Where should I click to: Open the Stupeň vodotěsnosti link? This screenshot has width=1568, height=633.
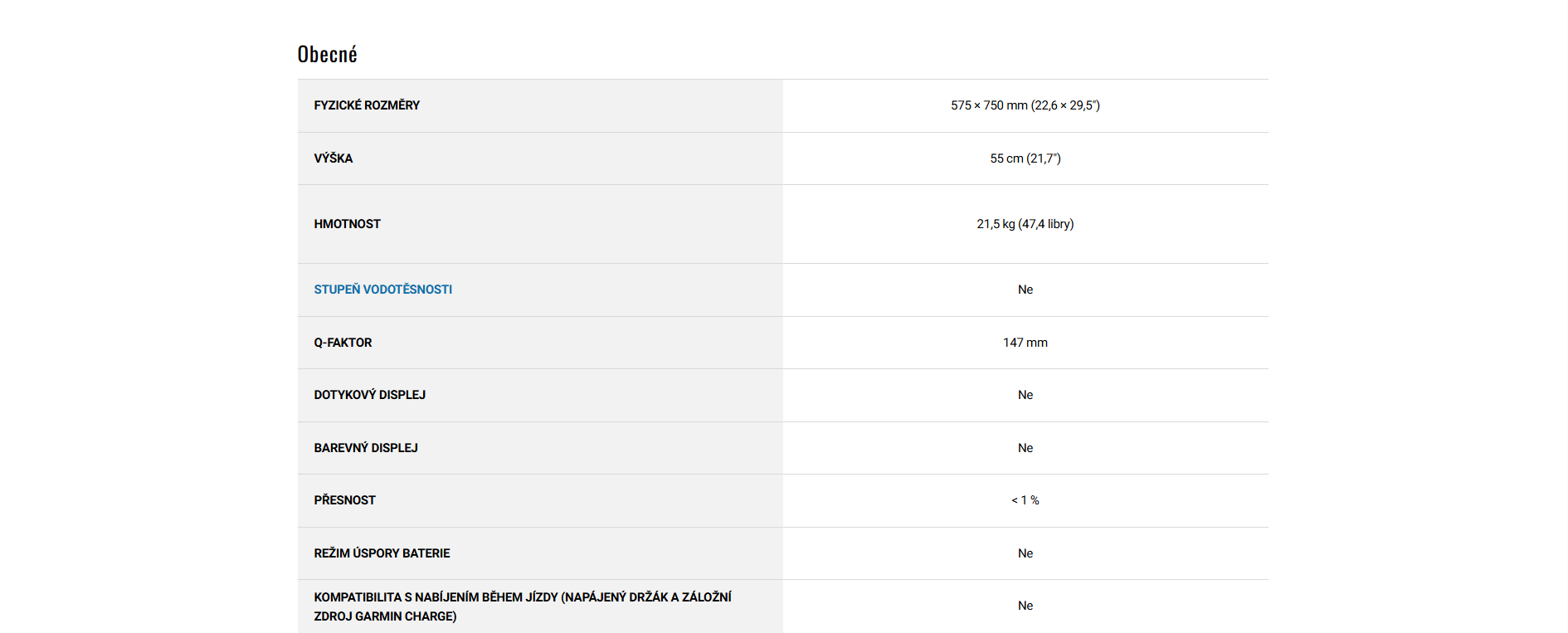click(382, 290)
